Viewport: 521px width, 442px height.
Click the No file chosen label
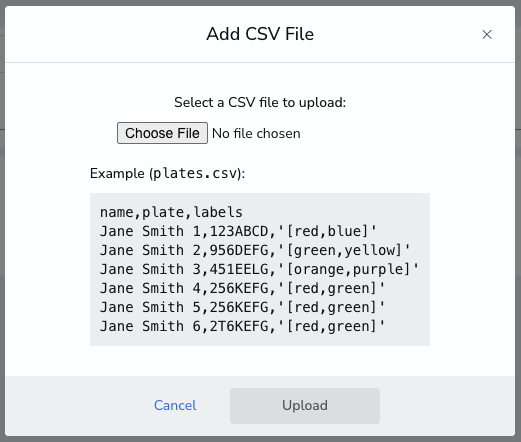pyautogui.click(x=256, y=133)
